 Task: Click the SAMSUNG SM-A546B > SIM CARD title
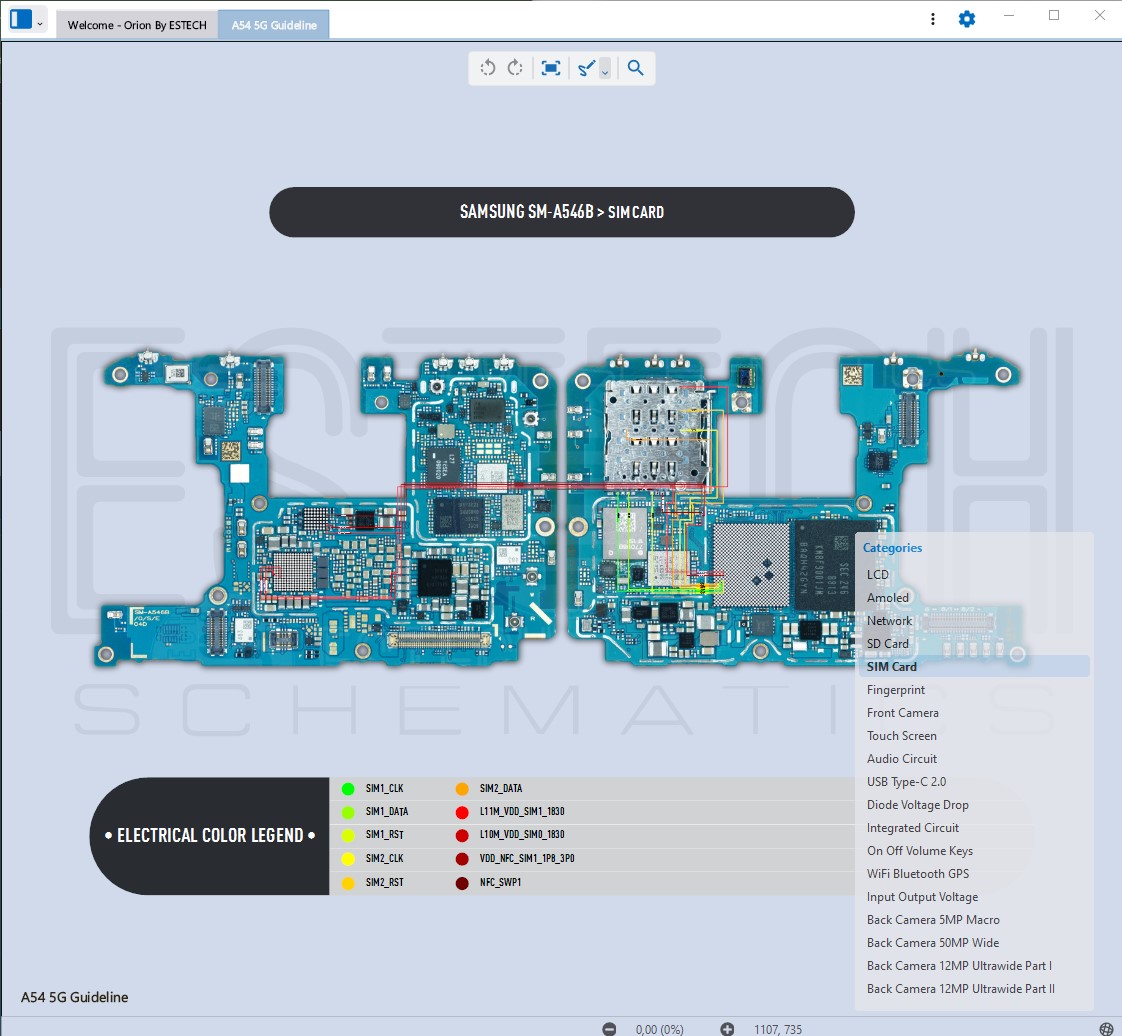pos(562,212)
